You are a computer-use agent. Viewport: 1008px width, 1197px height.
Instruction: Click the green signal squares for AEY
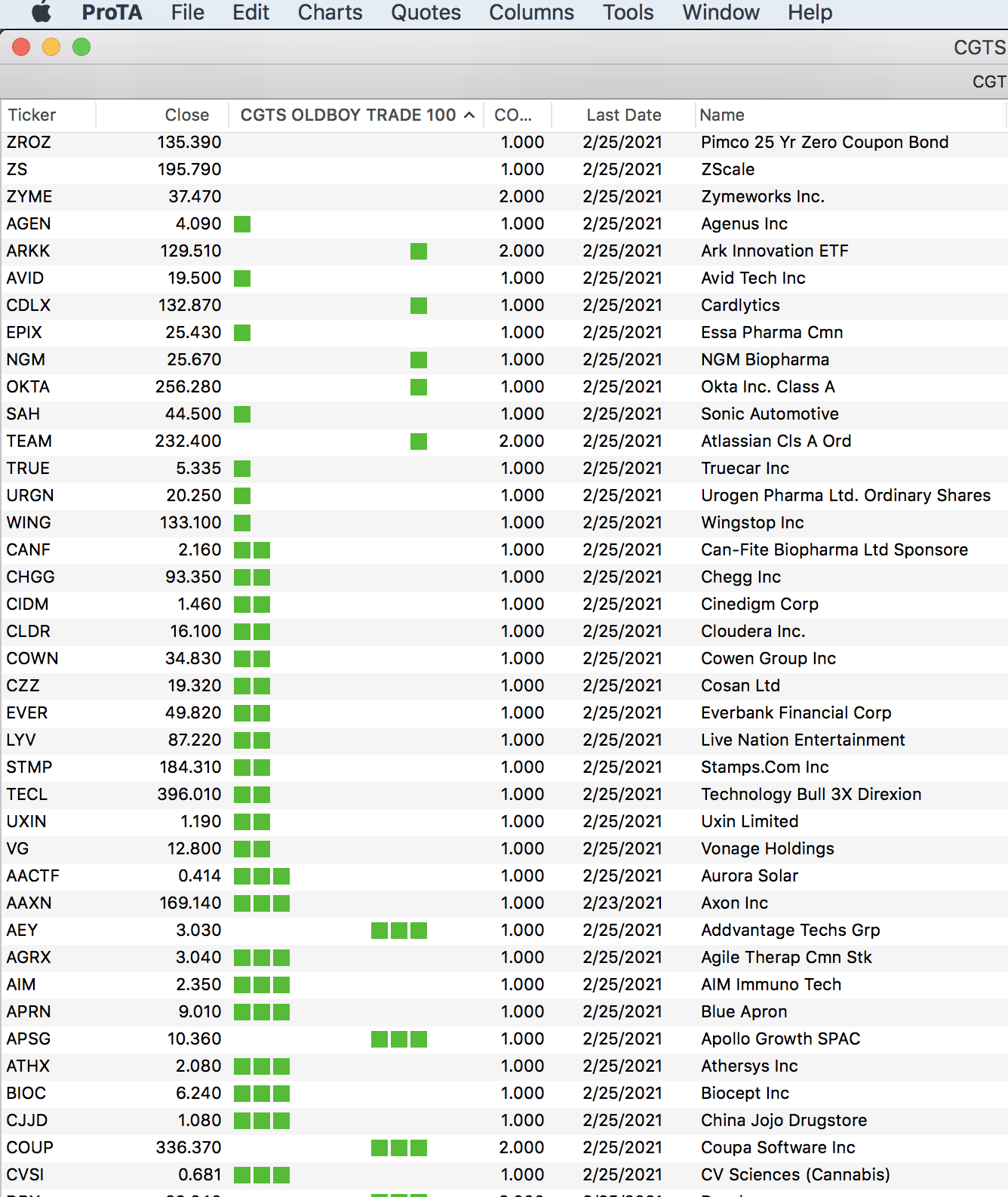pos(399,930)
